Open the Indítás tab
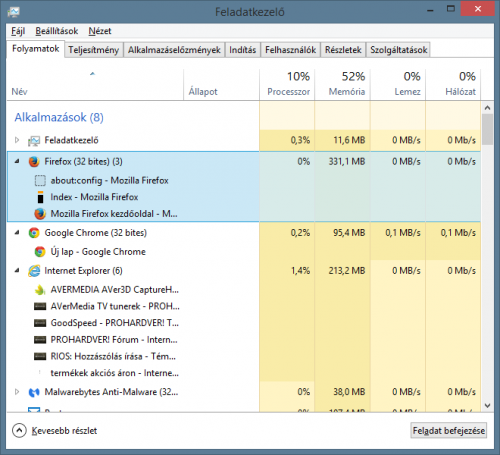500x455 pixels. 243,50
